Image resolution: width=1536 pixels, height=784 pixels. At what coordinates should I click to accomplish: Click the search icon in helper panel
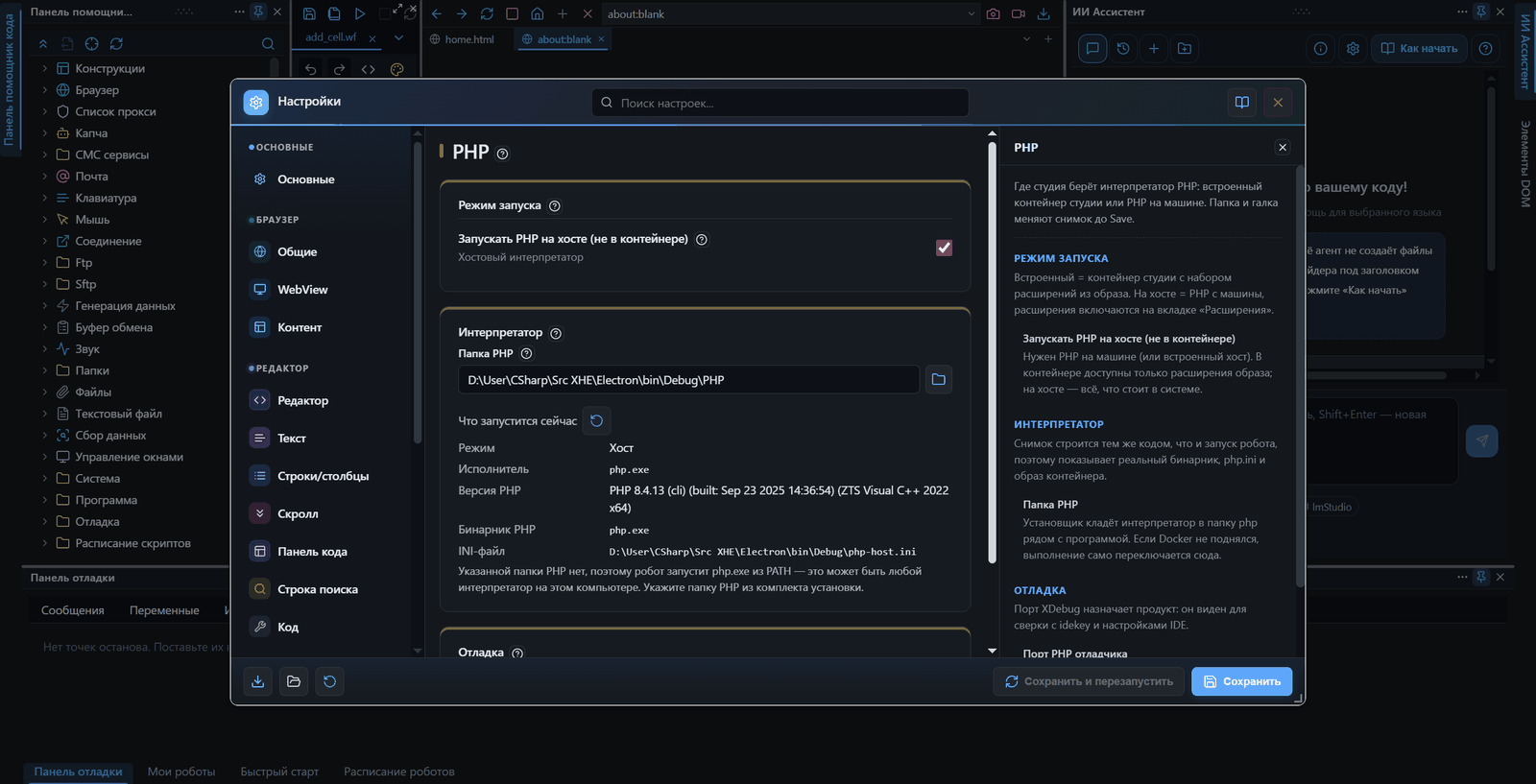(268, 44)
